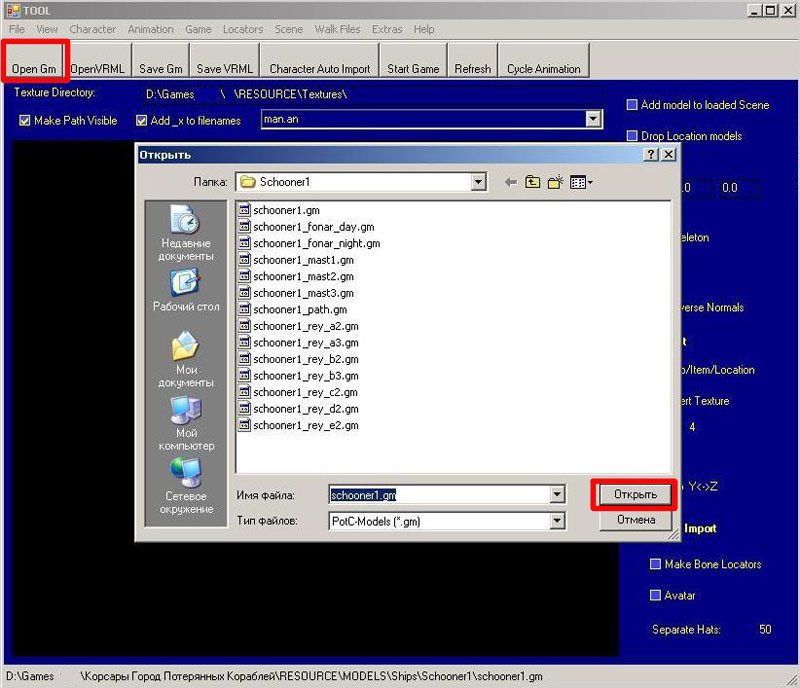Click the Texture Directory path field
This screenshot has height=688, width=800.
point(372,94)
